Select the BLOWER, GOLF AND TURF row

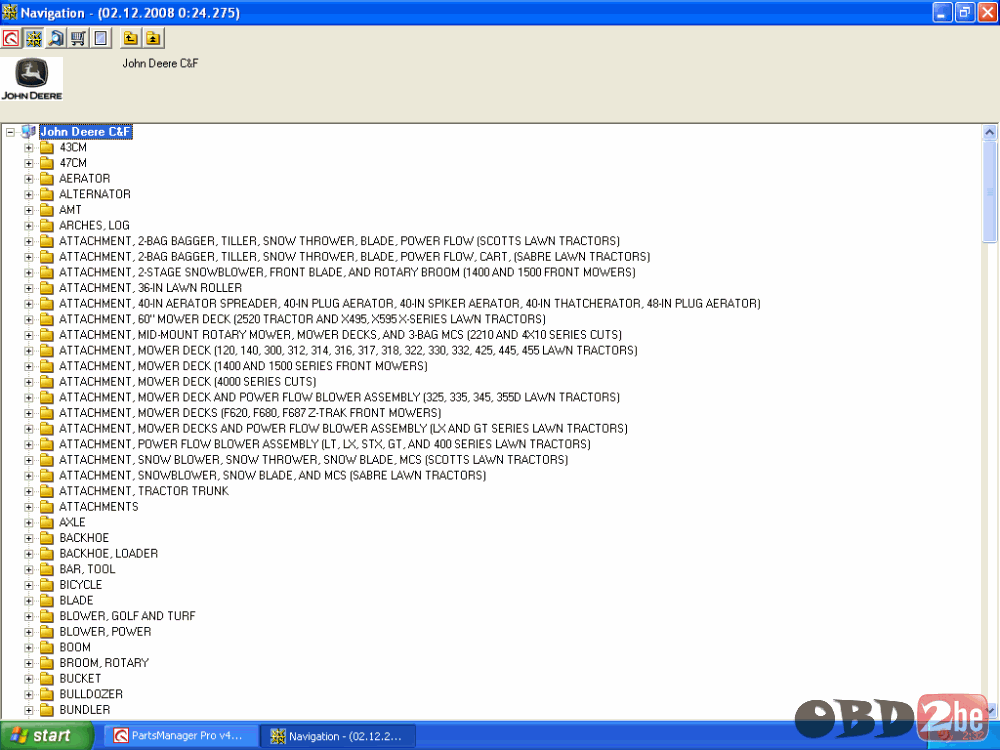tap(127, 616)
